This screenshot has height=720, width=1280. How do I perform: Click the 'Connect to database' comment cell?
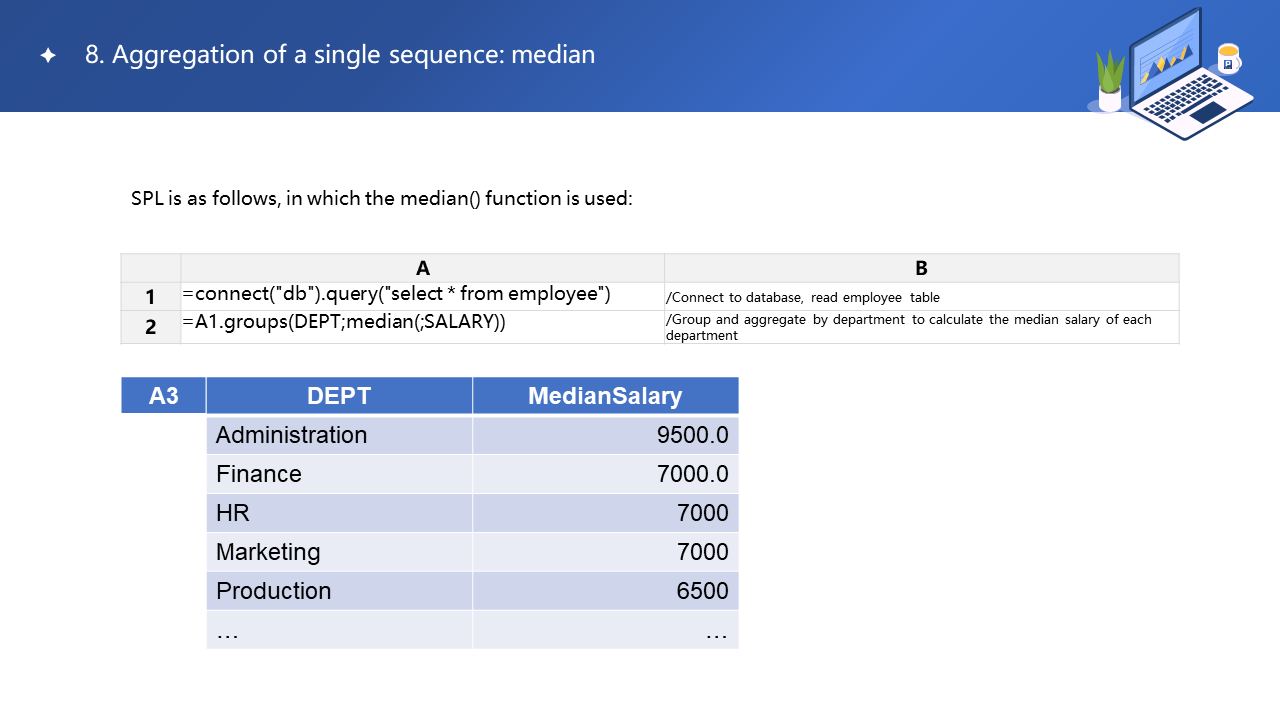(802, 297)
